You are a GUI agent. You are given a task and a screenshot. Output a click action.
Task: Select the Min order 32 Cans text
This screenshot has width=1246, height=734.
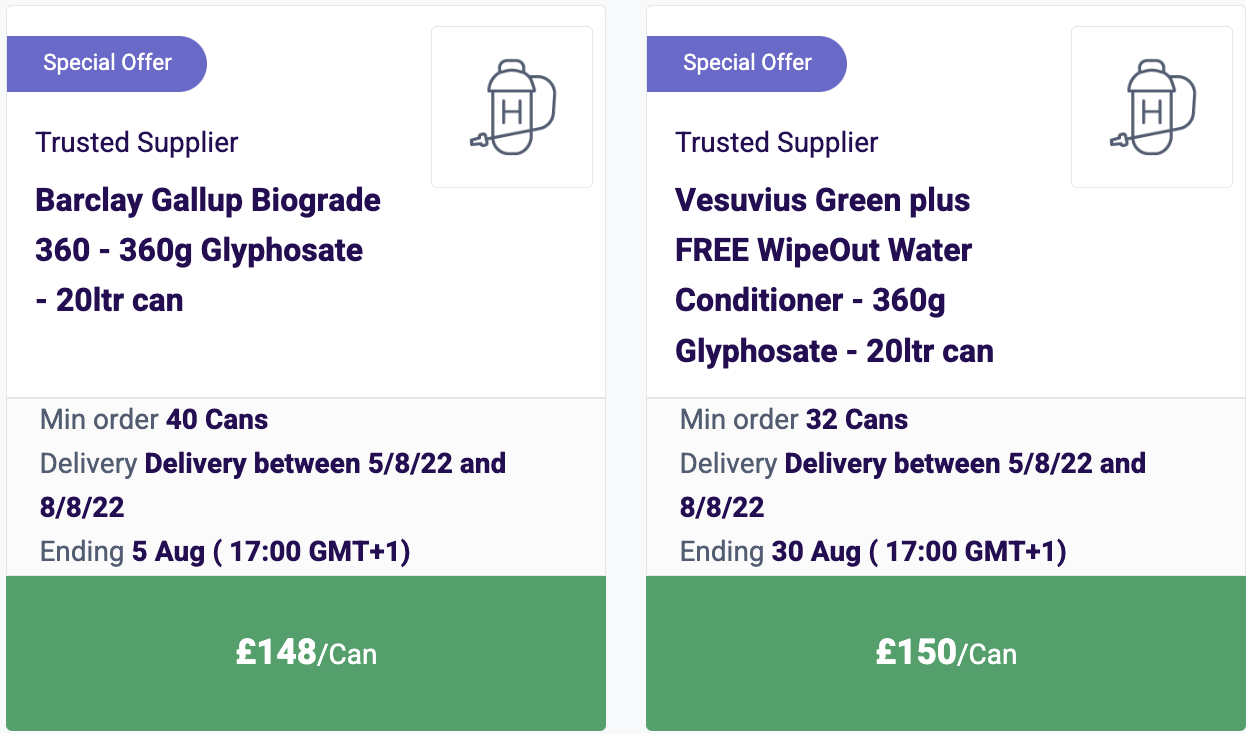click(794, 419)
